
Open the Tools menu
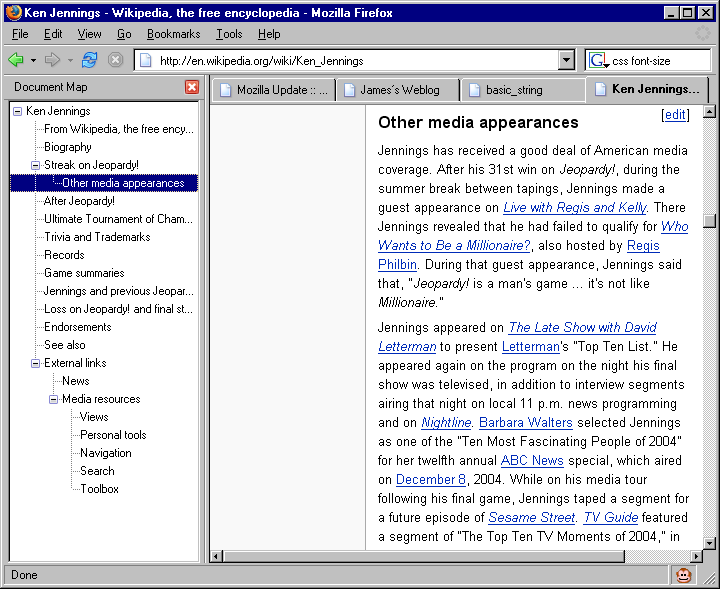229,34
